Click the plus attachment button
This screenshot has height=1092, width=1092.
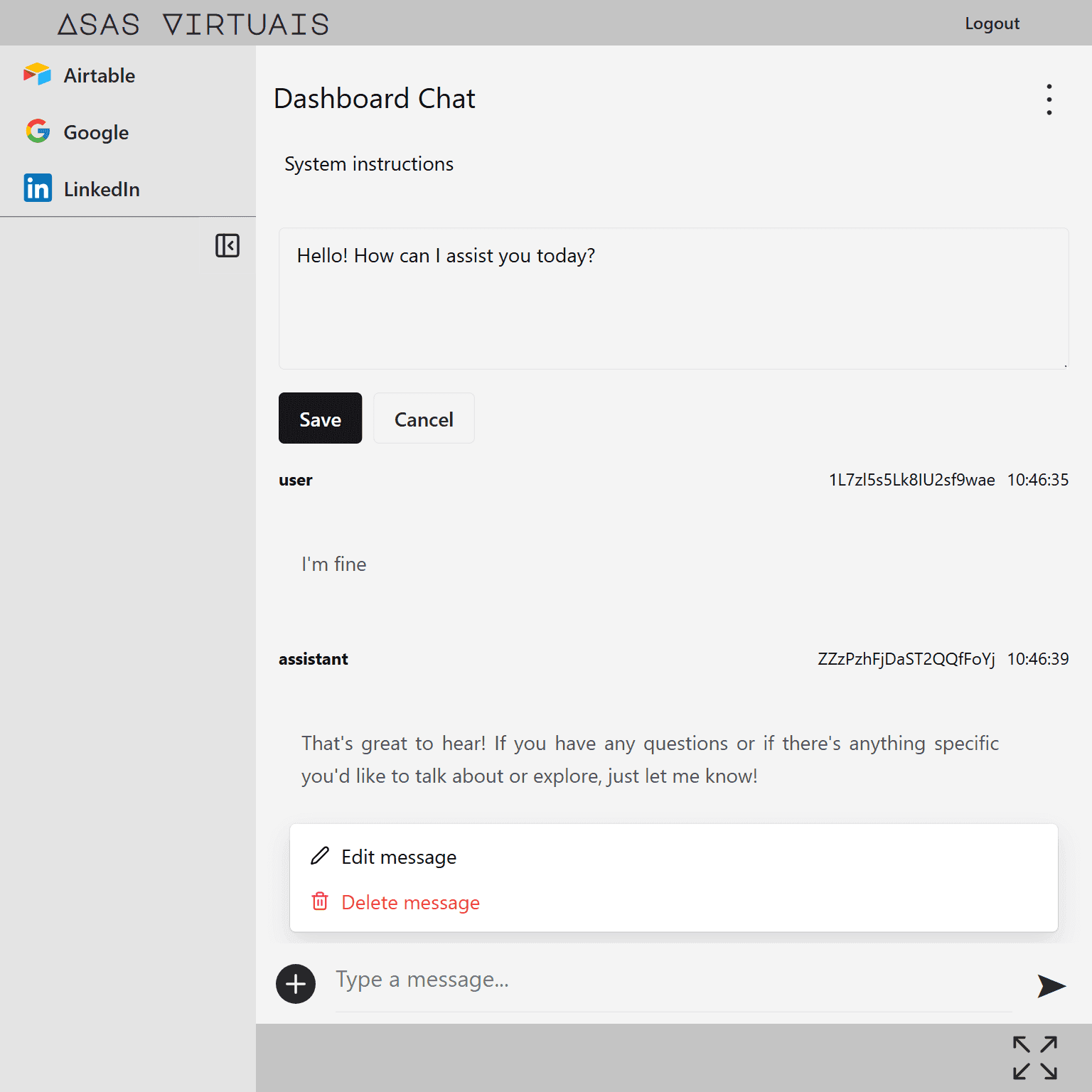pos(296,984)
